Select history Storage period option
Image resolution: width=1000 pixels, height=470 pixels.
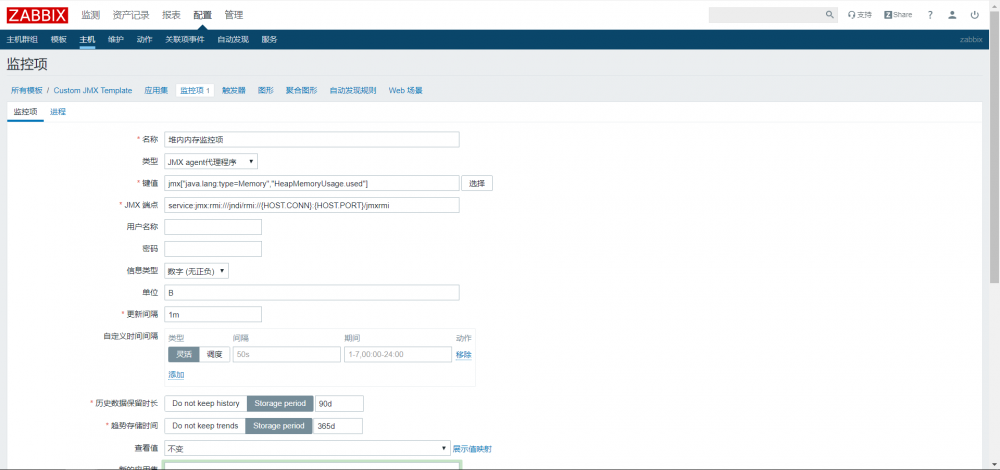pos(280,404)
